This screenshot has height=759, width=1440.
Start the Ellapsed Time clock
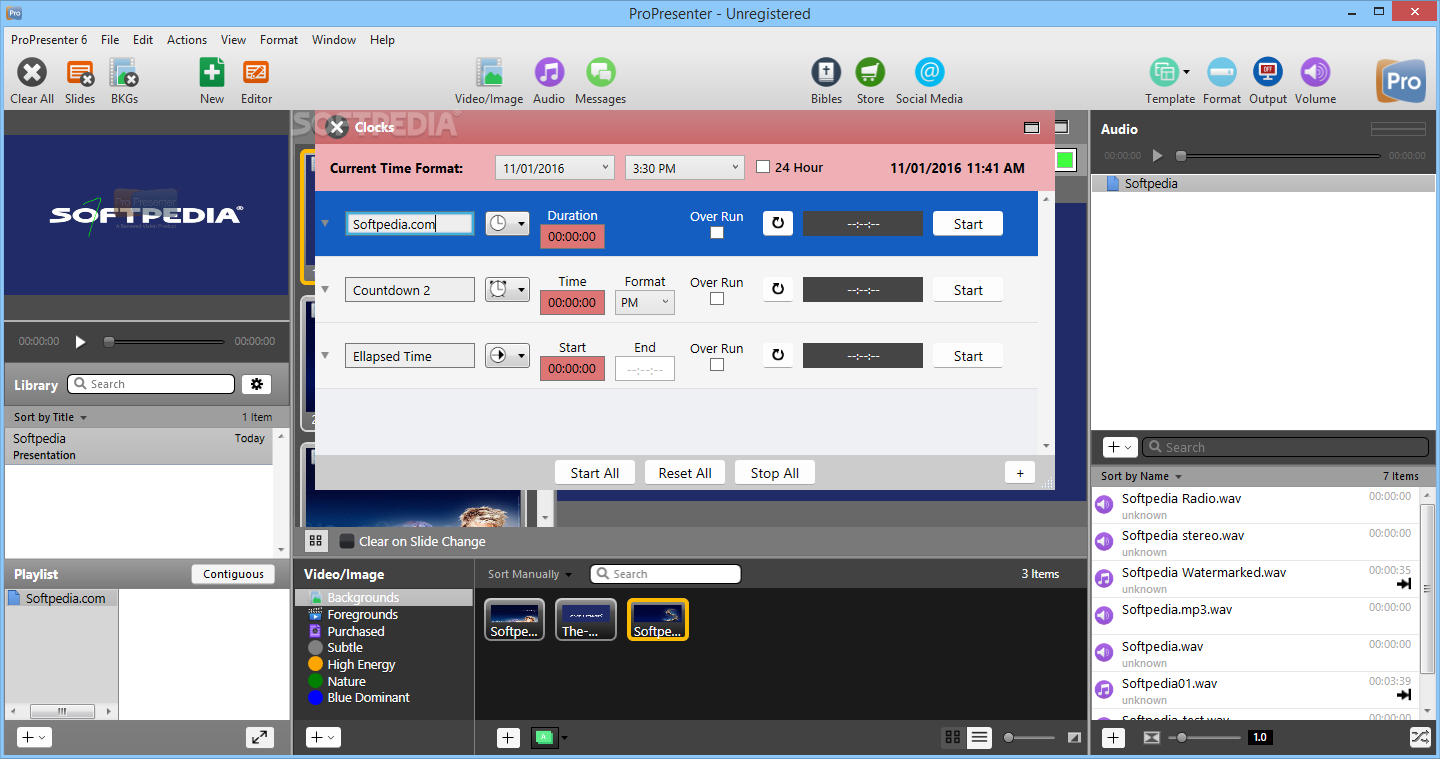[x=968, y=356]
